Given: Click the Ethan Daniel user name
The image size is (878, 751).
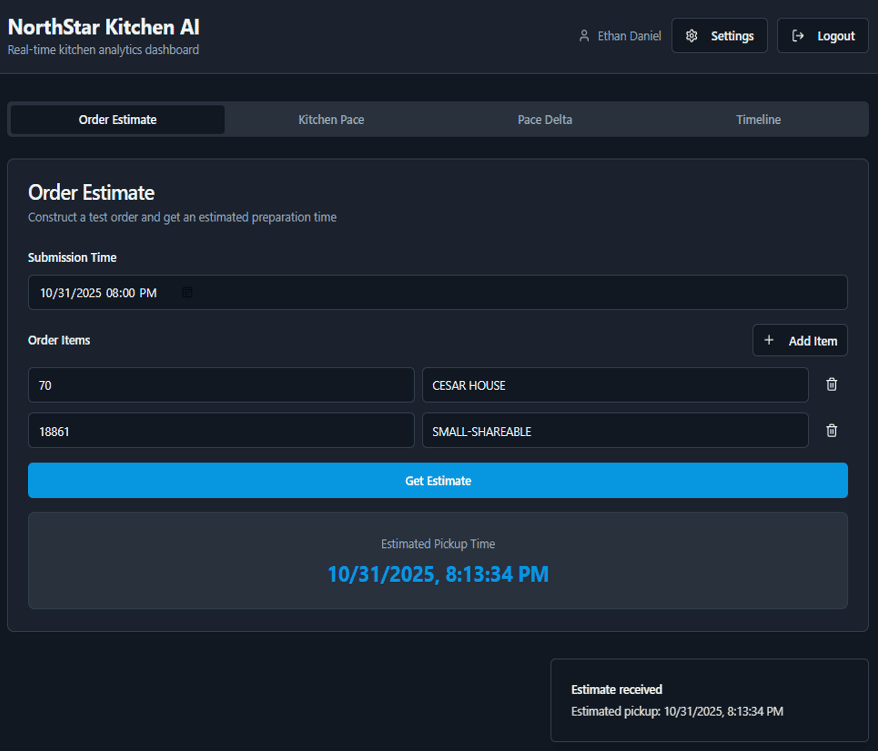Looking at the screenshot, I should [x=629, y=36].
